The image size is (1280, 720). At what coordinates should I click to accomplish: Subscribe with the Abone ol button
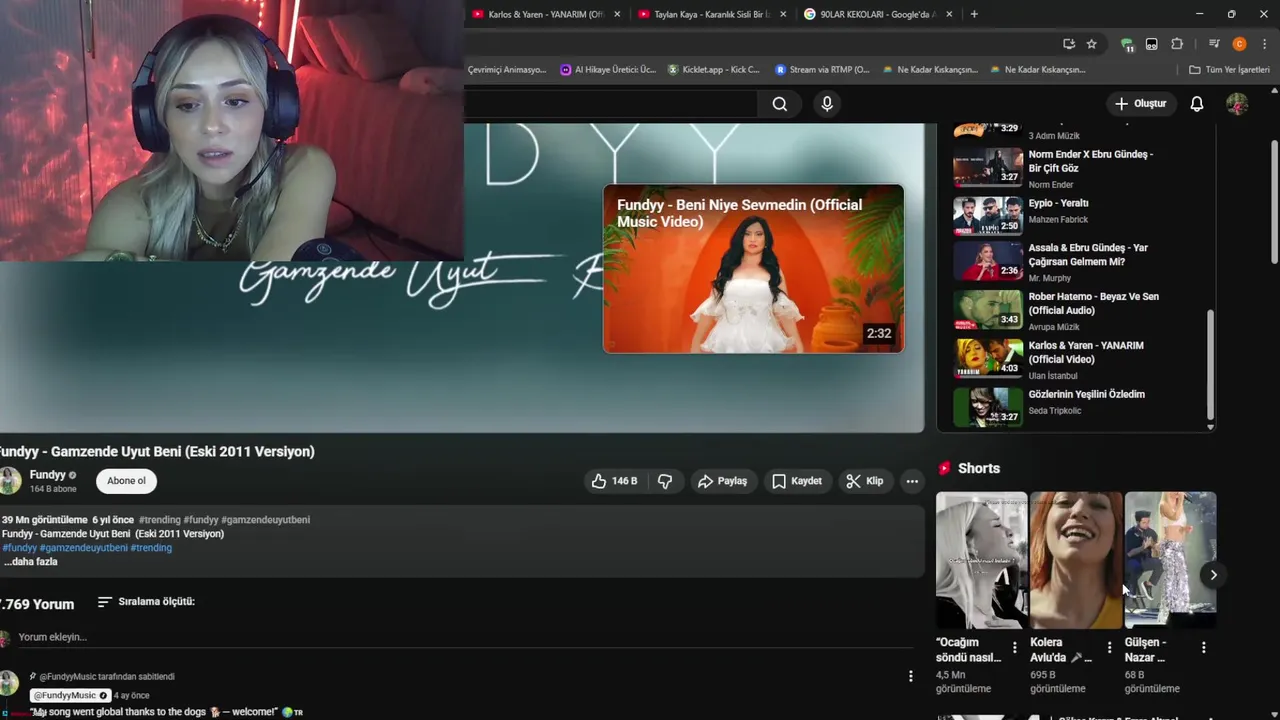tap(126, 481)
